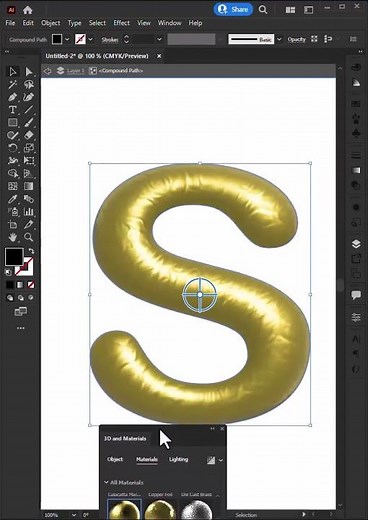Open Edit Toolbar three dots

click(x=21, y=328)
